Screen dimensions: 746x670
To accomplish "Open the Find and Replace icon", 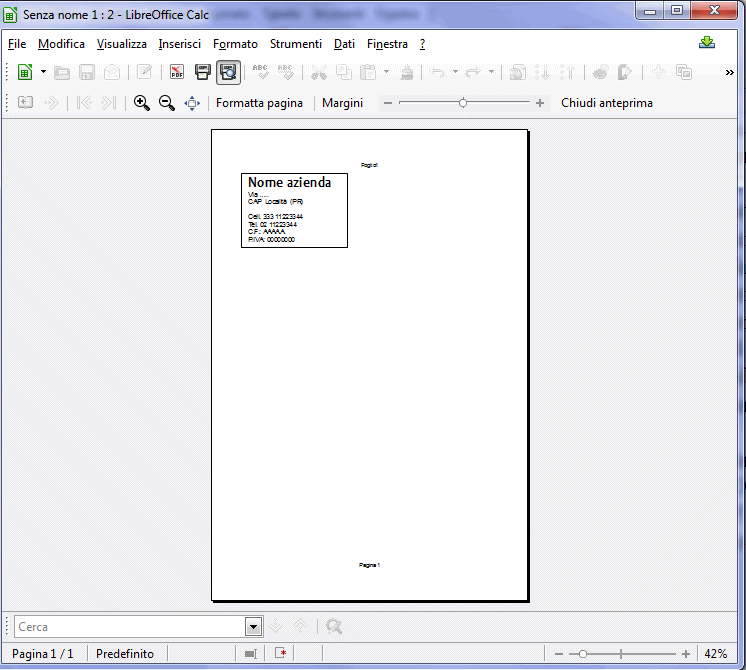I will click(334, 626).
